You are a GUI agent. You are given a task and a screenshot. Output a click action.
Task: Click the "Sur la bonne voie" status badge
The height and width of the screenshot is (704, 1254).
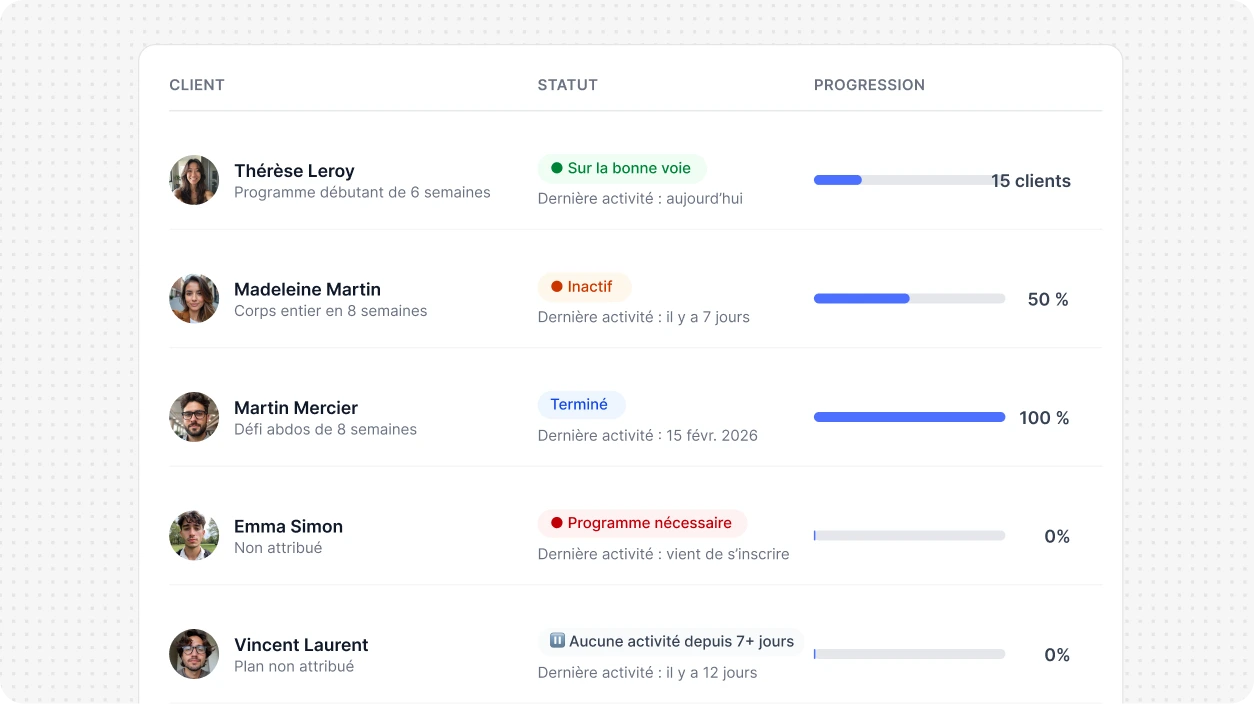point(622,168)
